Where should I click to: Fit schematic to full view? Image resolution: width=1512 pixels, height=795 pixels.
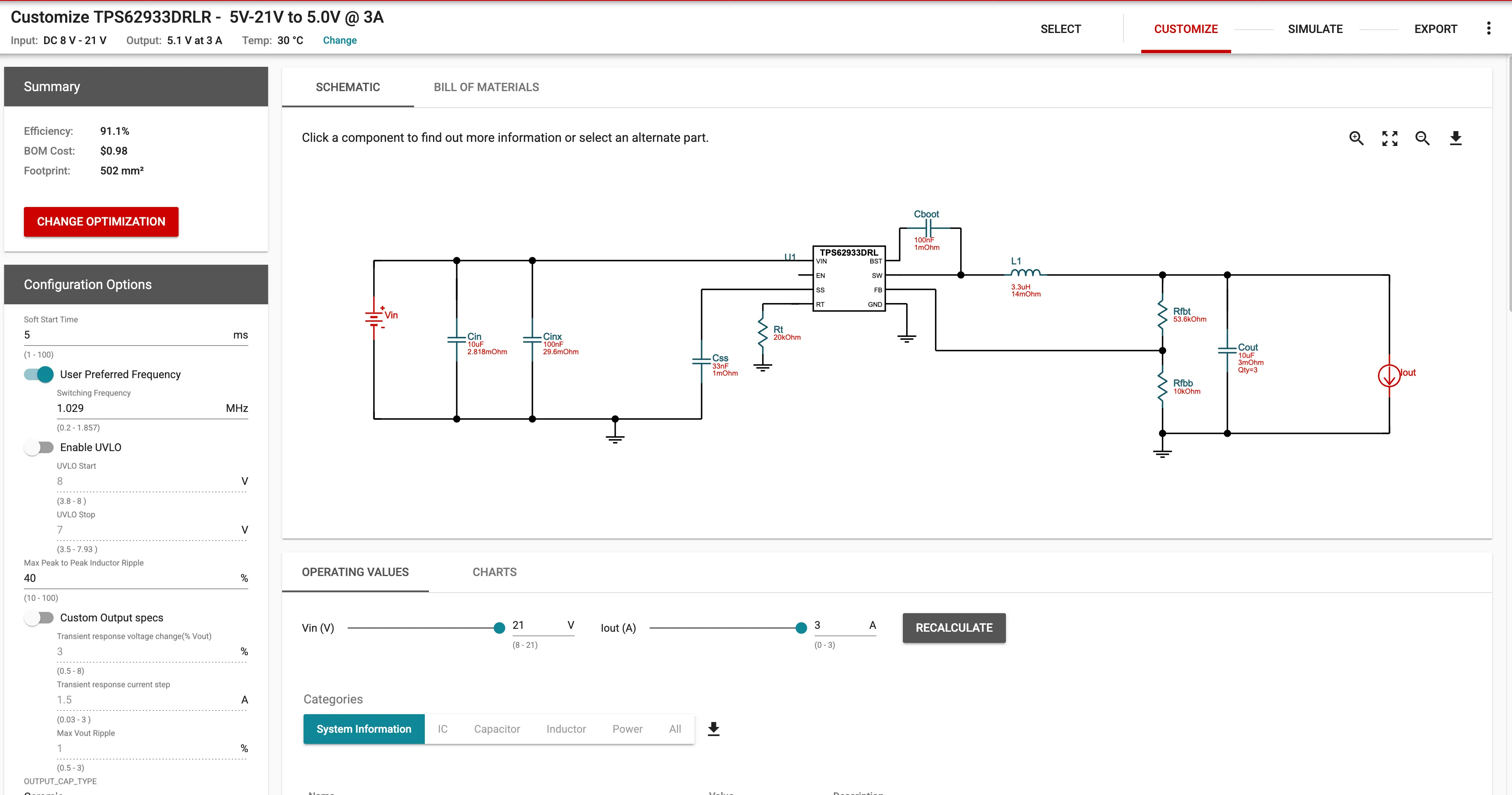pos(1390,138)
